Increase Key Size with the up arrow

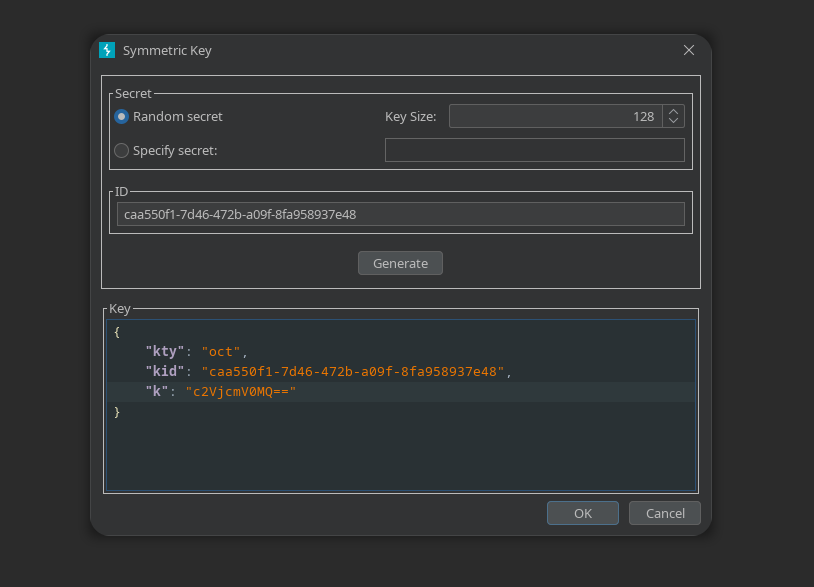point(674,112)
